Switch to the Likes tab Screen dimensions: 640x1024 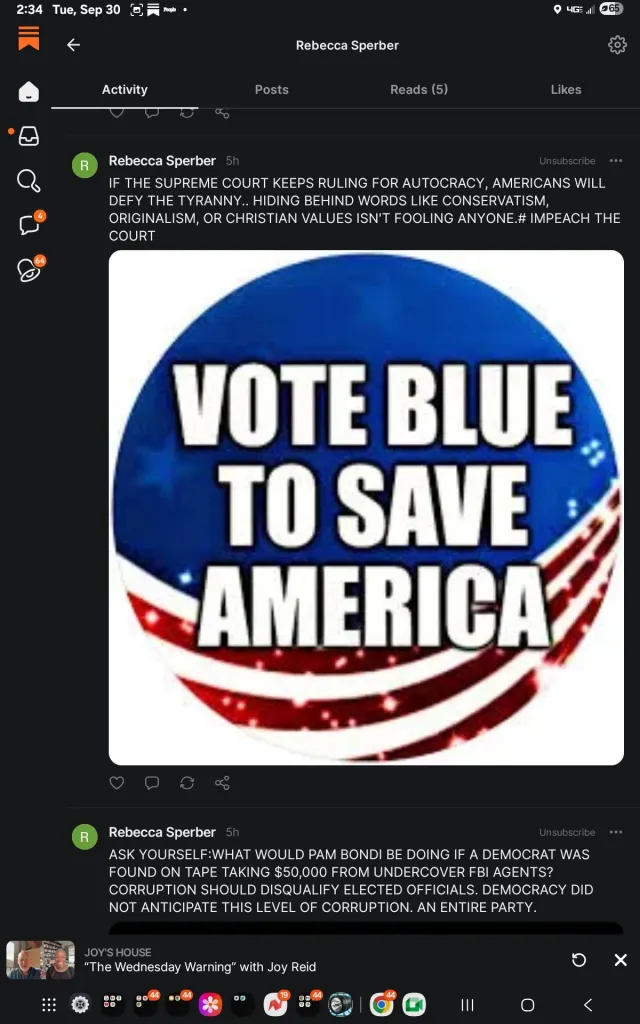[x=566, y=89]
